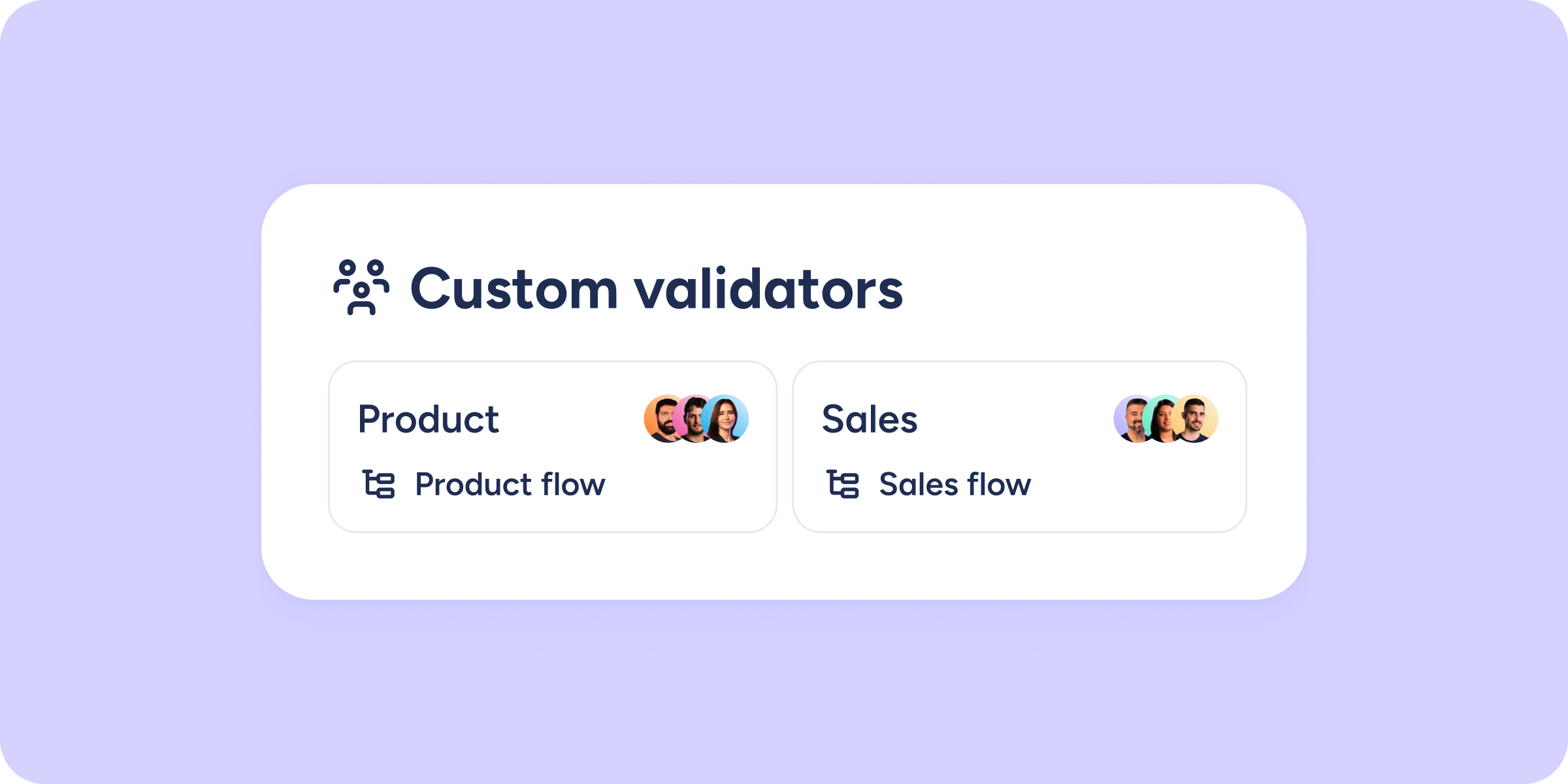The height and width of the screenshot is (784, 1568).
Task: Click blank space between Product title and avatars
Action: (x=568, y=419)
